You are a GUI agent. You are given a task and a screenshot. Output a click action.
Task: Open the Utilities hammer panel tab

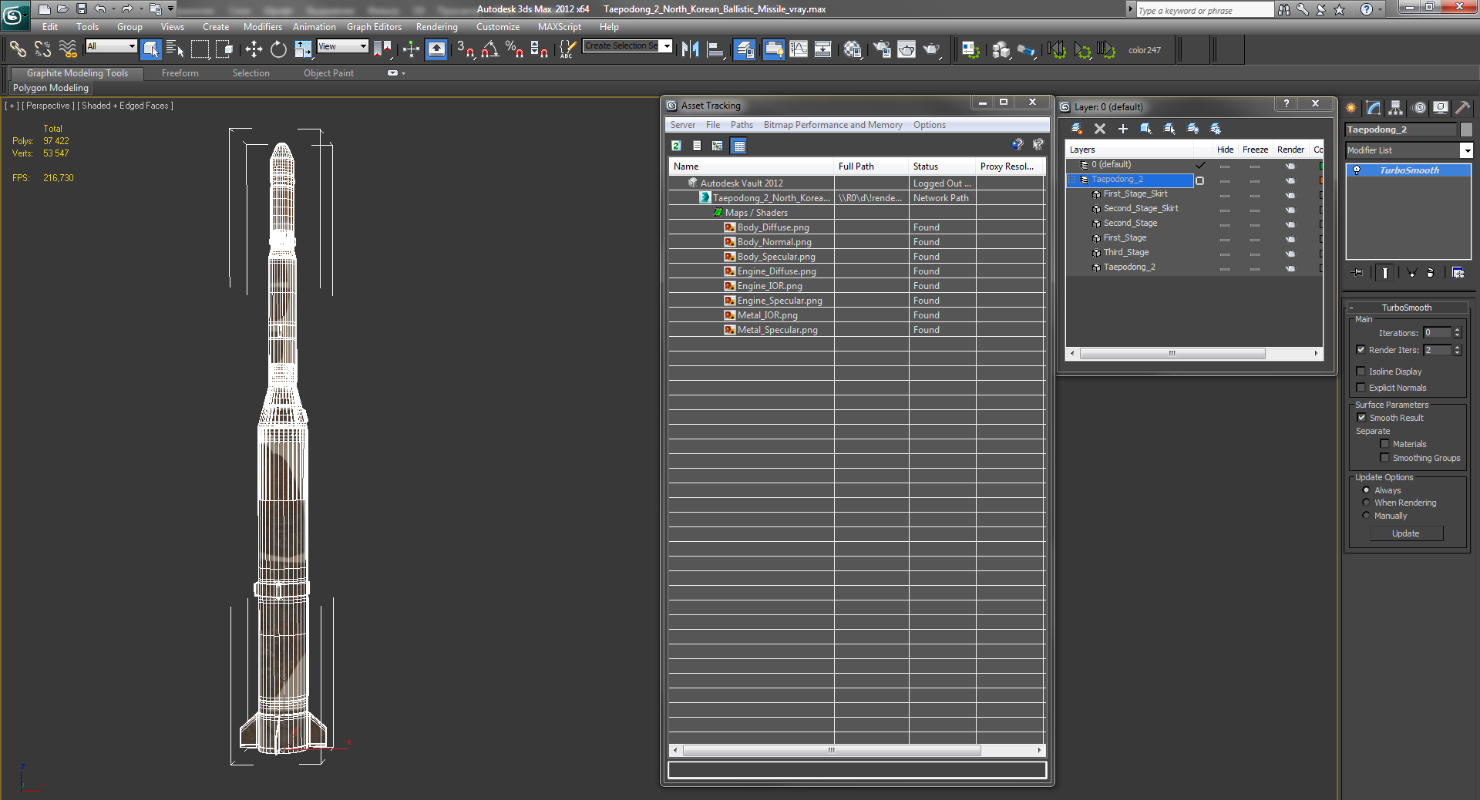[1462, 108]
